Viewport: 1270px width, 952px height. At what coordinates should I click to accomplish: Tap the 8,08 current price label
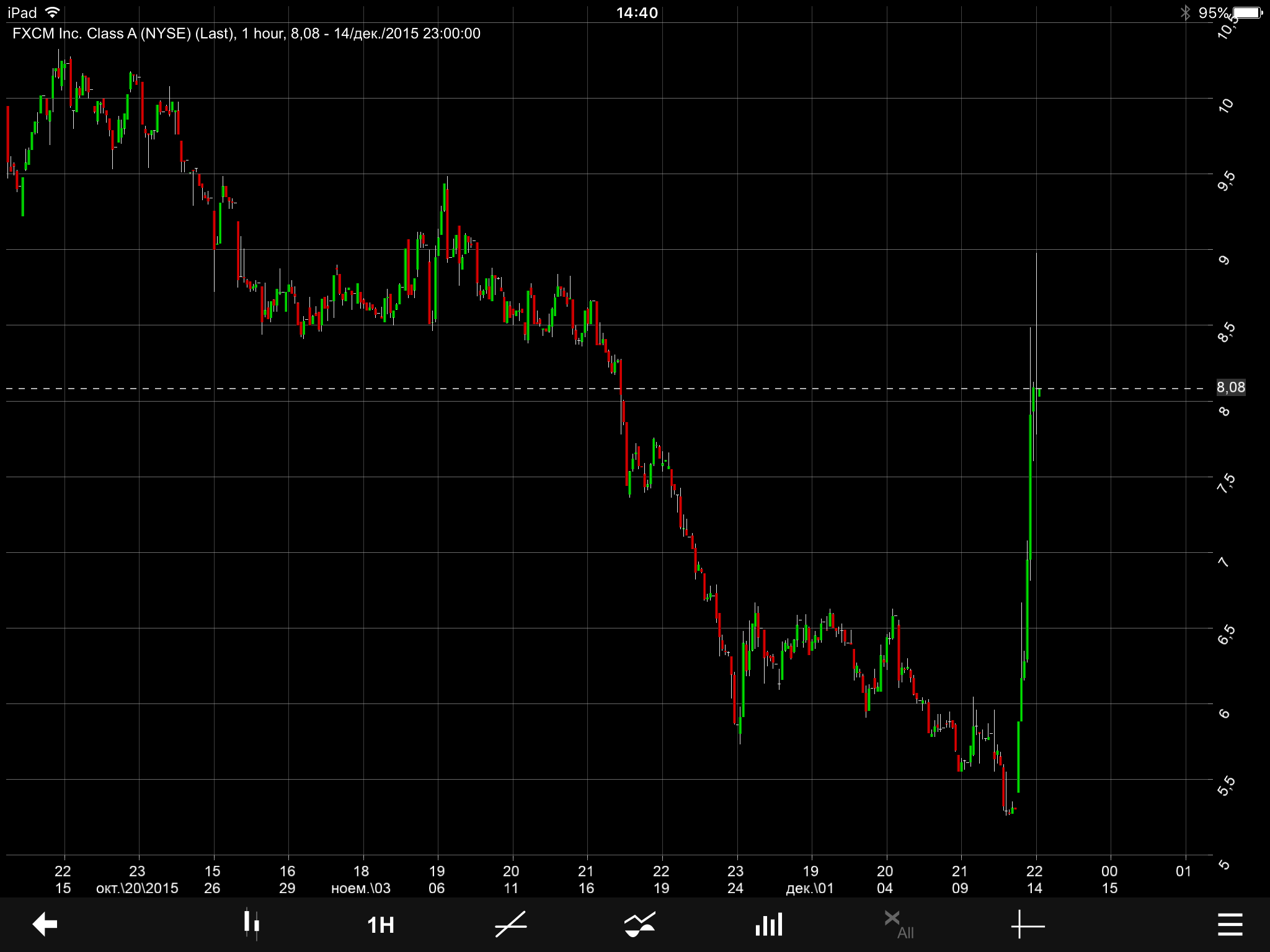click(1230, 387)
